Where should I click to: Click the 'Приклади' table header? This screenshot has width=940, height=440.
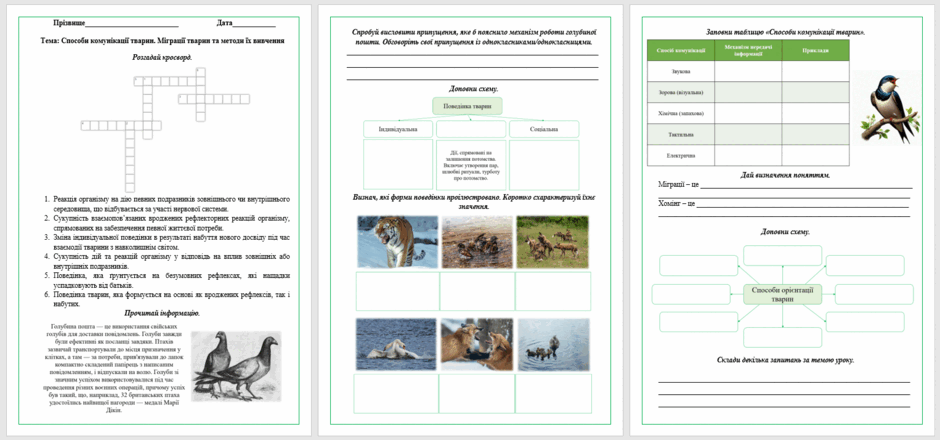pos(815,50)
